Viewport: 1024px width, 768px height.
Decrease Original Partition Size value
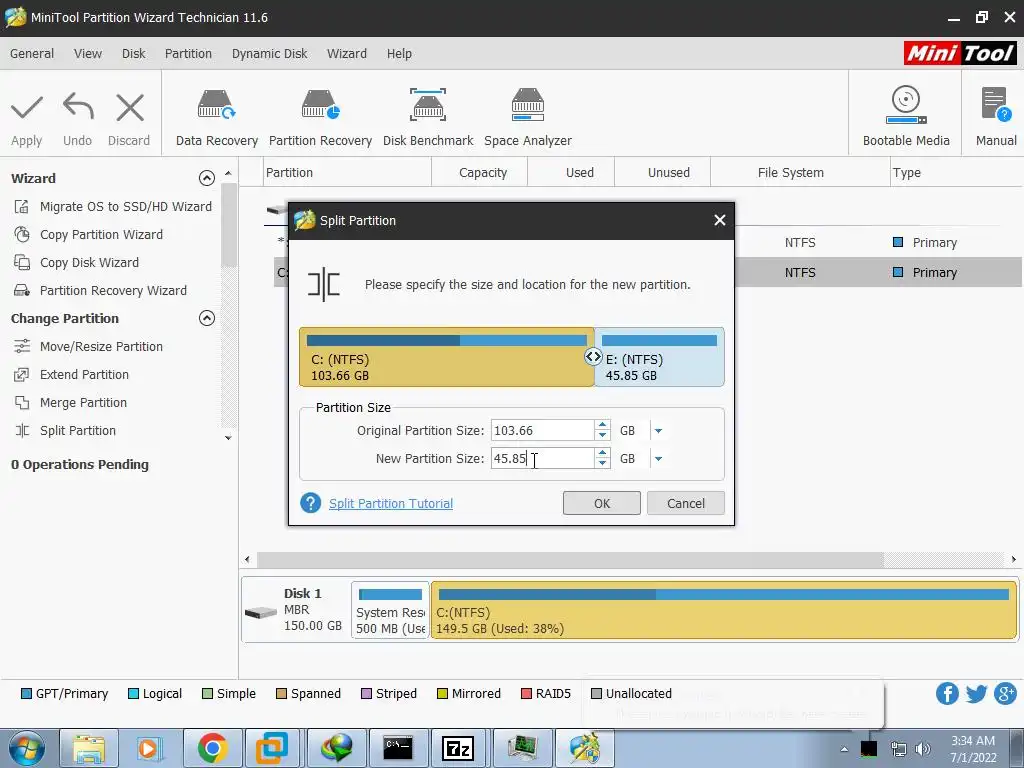pos(602,436)
